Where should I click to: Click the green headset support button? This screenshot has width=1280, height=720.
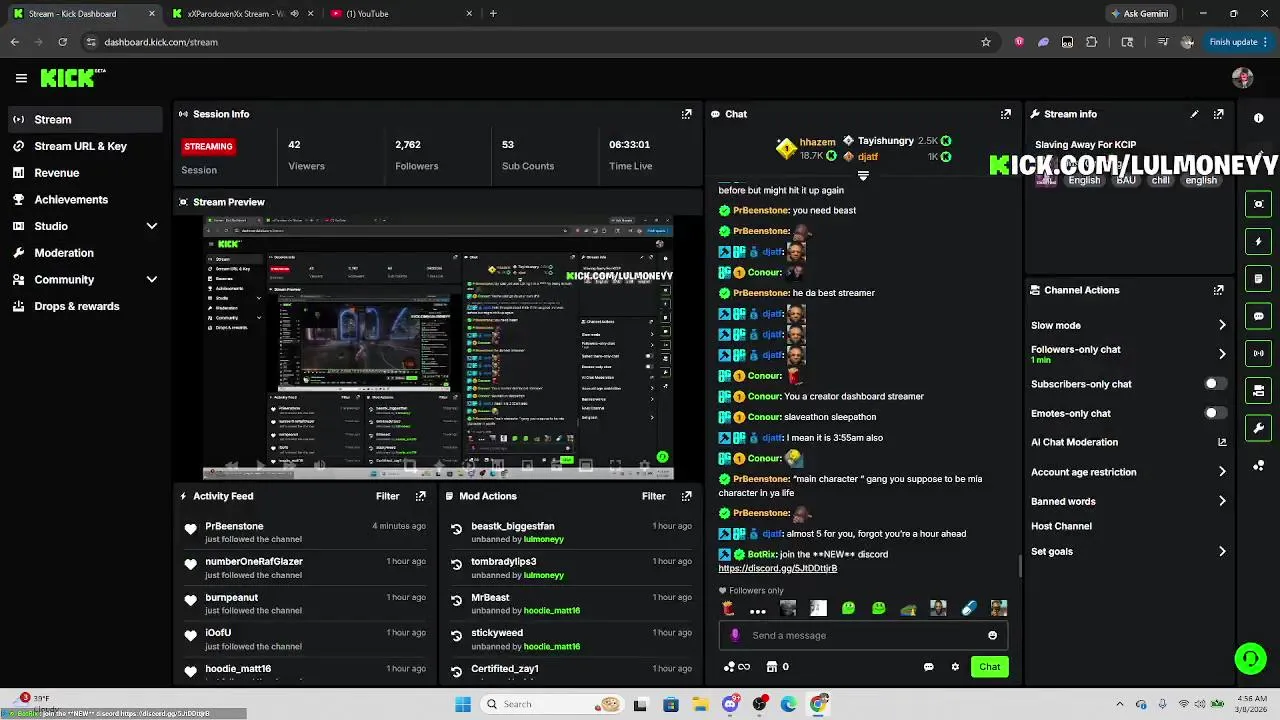[x=1250, y=658]
